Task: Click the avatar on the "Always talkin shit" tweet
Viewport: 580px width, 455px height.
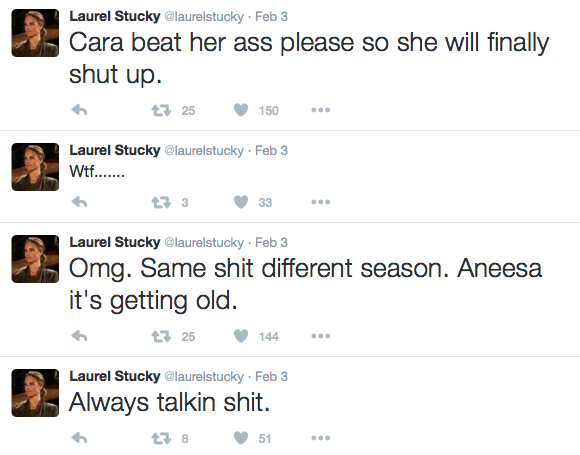Action: [35, 393]
